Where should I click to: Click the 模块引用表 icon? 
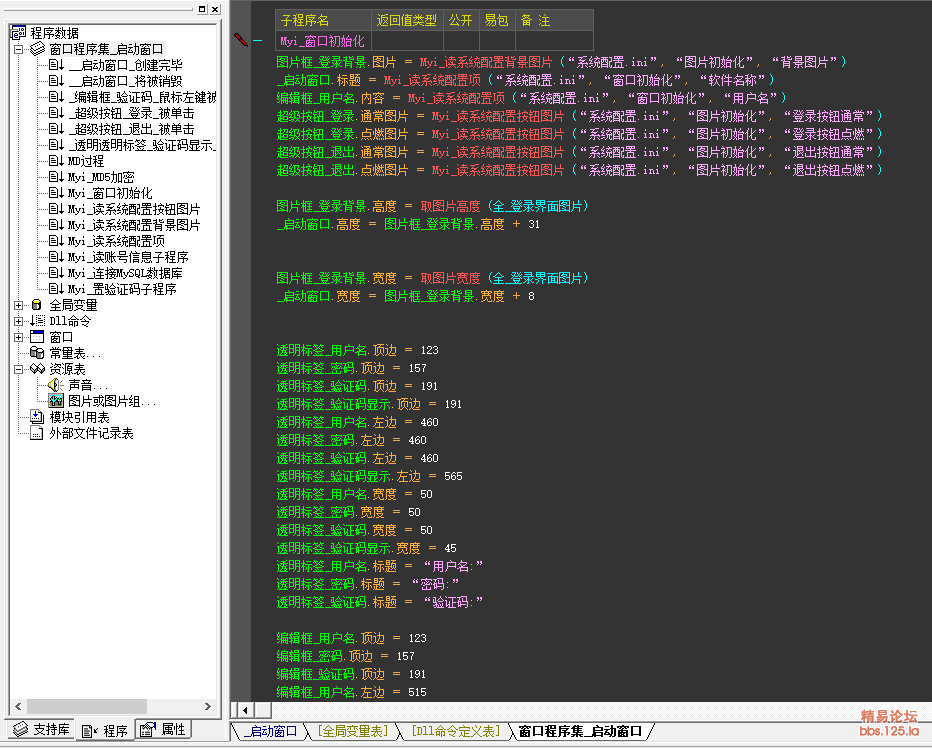pos(37,417)
